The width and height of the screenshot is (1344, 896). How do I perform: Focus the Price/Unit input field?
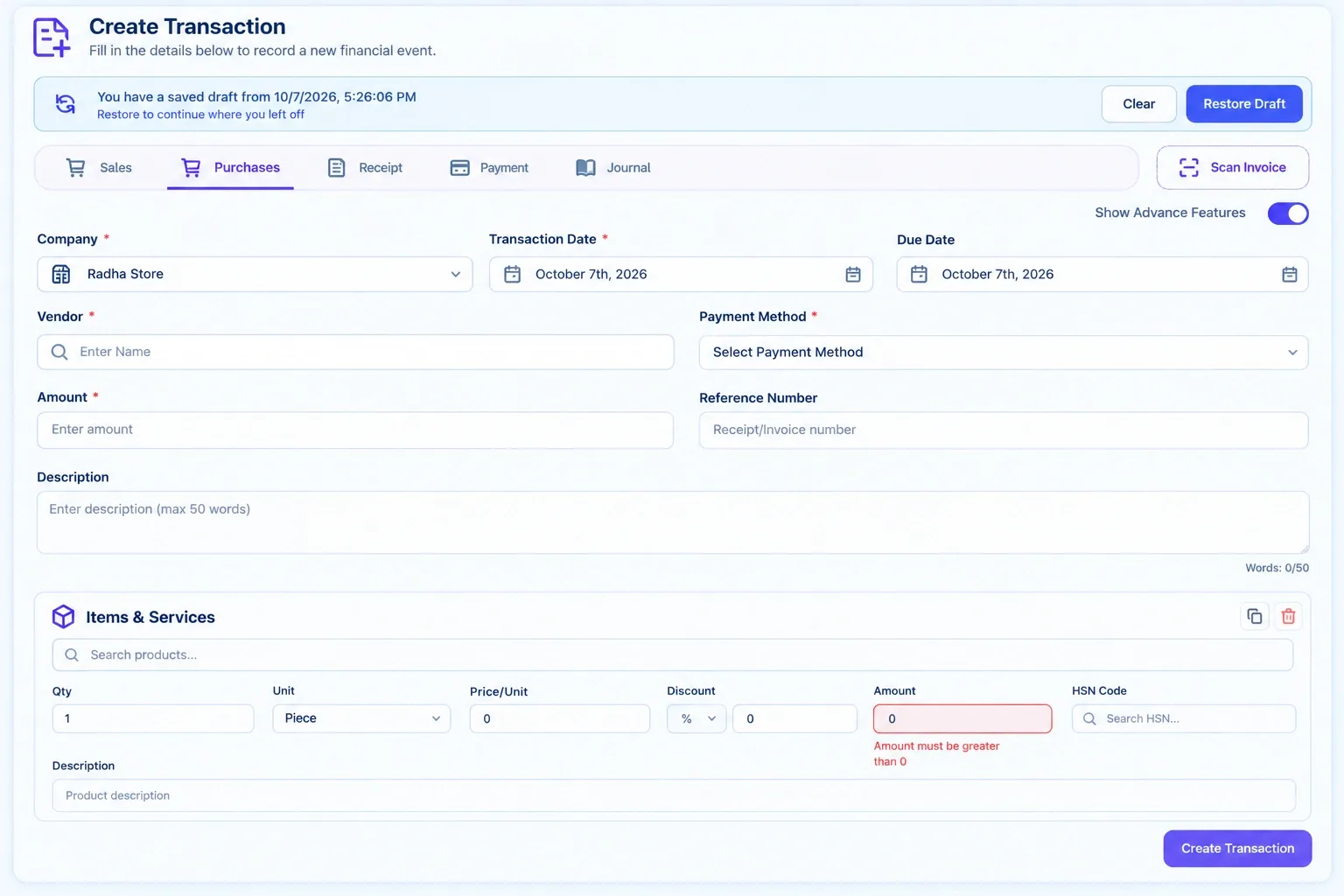tap(560, 718)
